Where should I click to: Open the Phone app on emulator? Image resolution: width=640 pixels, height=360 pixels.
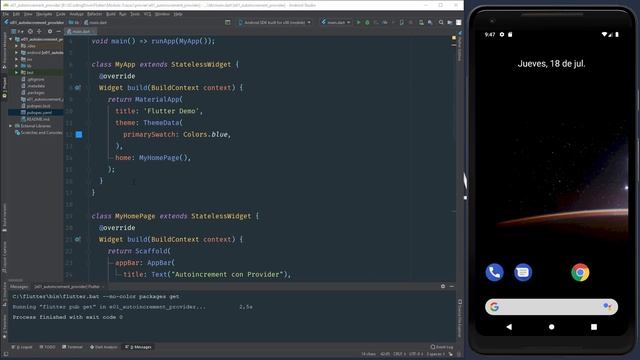(x=494, y=272)
